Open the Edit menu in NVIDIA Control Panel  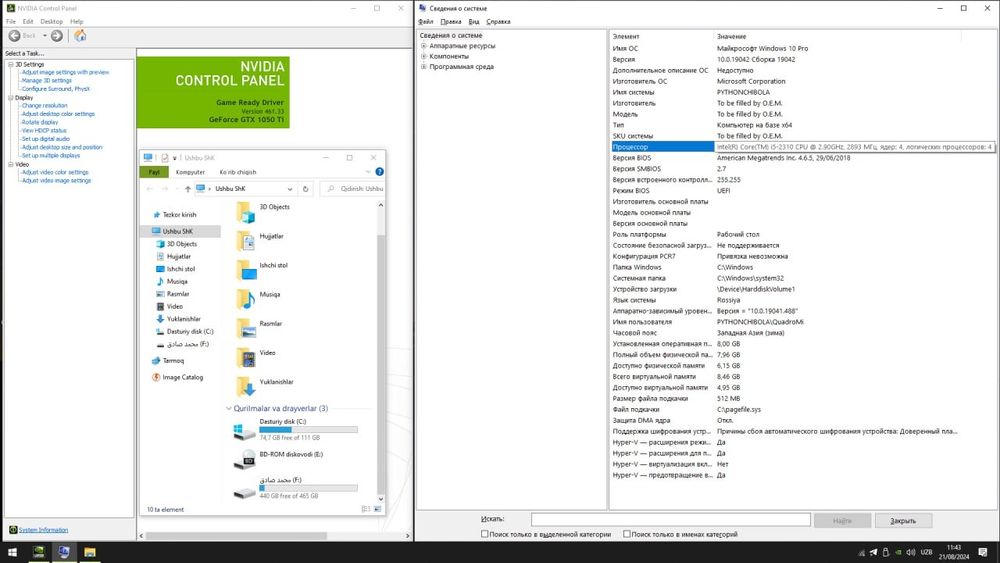[28, 22]
